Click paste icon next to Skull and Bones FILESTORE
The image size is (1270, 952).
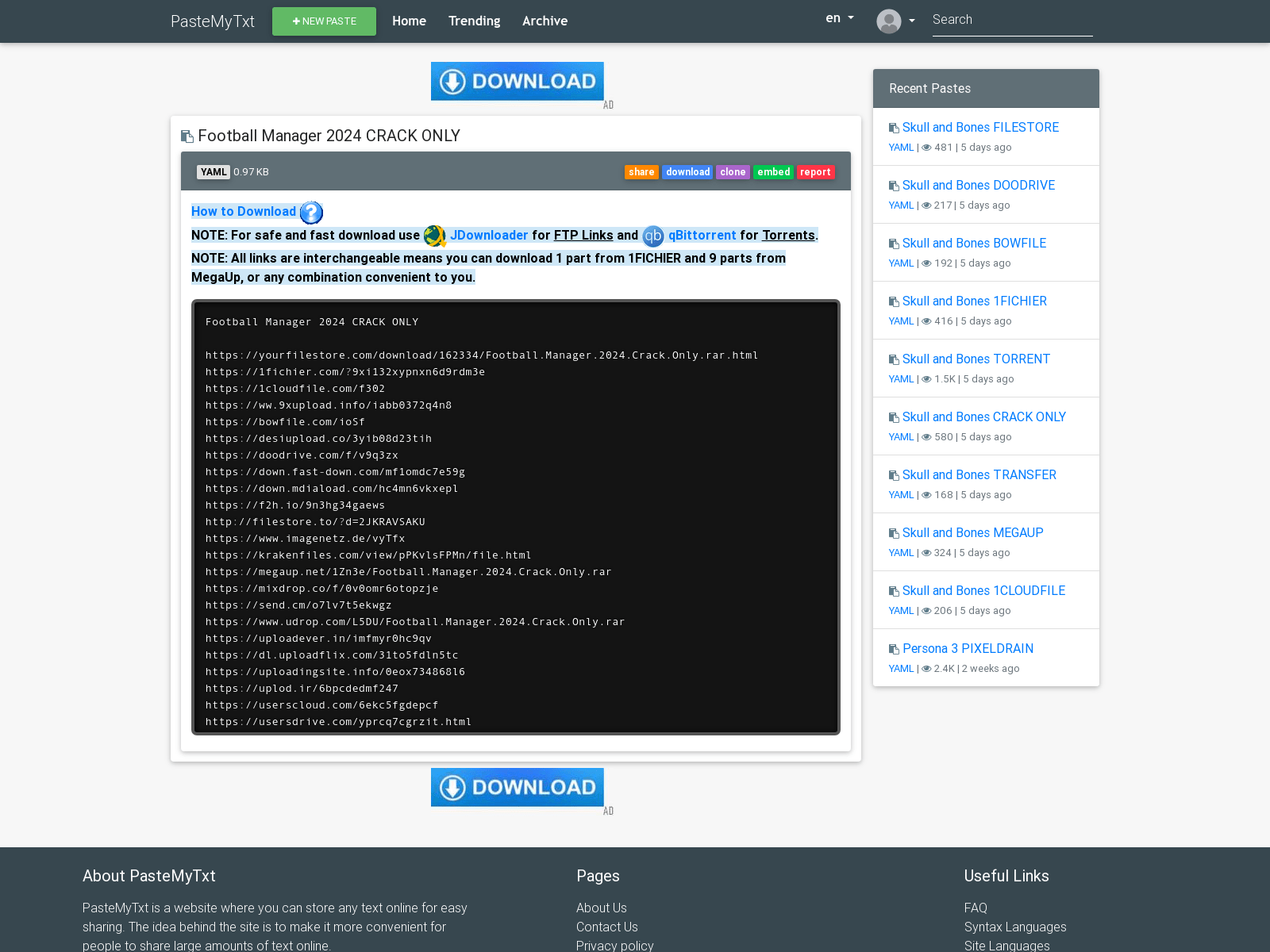[894, 129]
